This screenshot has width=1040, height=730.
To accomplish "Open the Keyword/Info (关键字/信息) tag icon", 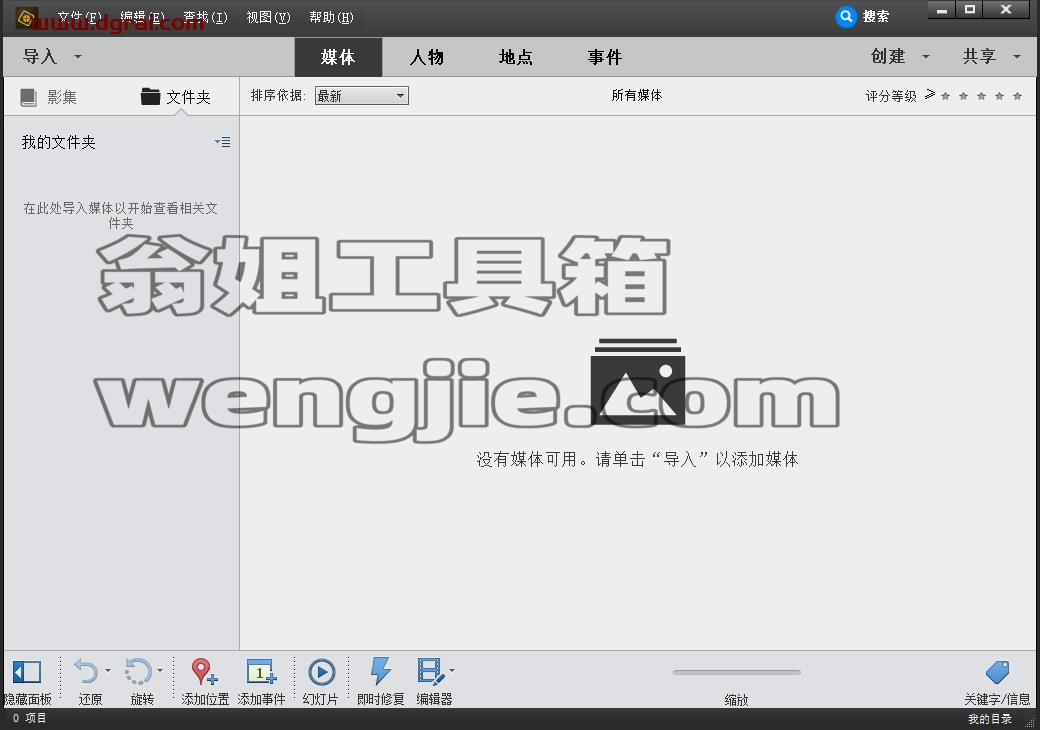I will click(997, 672).
